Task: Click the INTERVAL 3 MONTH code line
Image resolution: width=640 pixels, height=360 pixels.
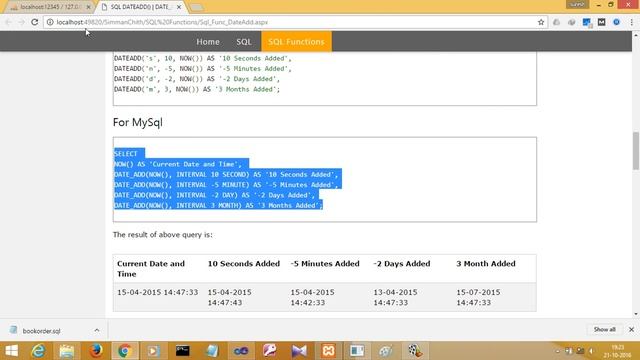Action: pyautogui.click(x=218, y=205)
